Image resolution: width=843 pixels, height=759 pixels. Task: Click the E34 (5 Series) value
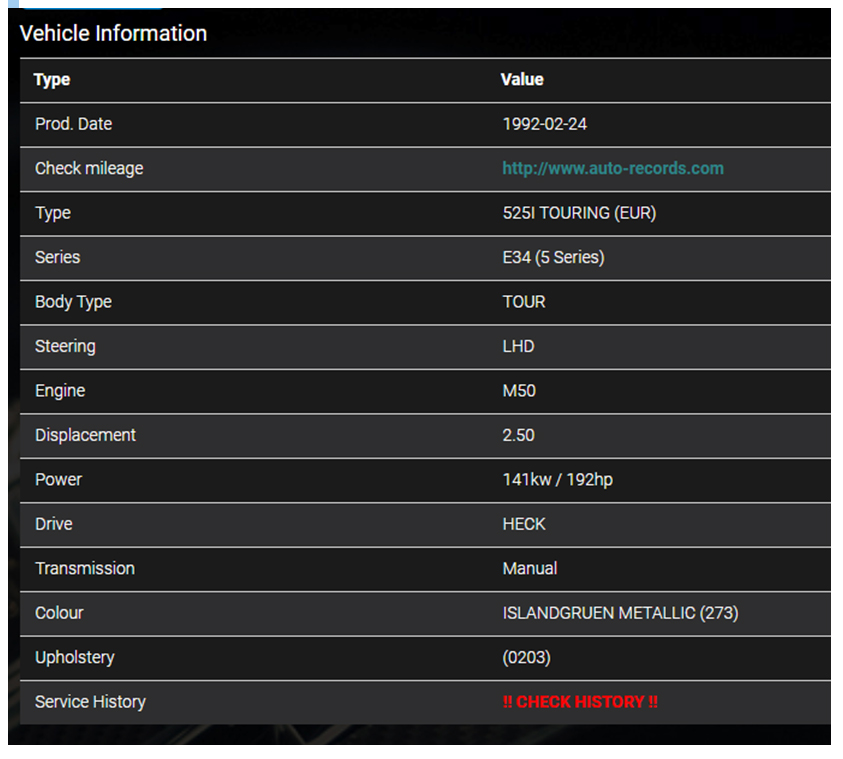coord(553,257)
